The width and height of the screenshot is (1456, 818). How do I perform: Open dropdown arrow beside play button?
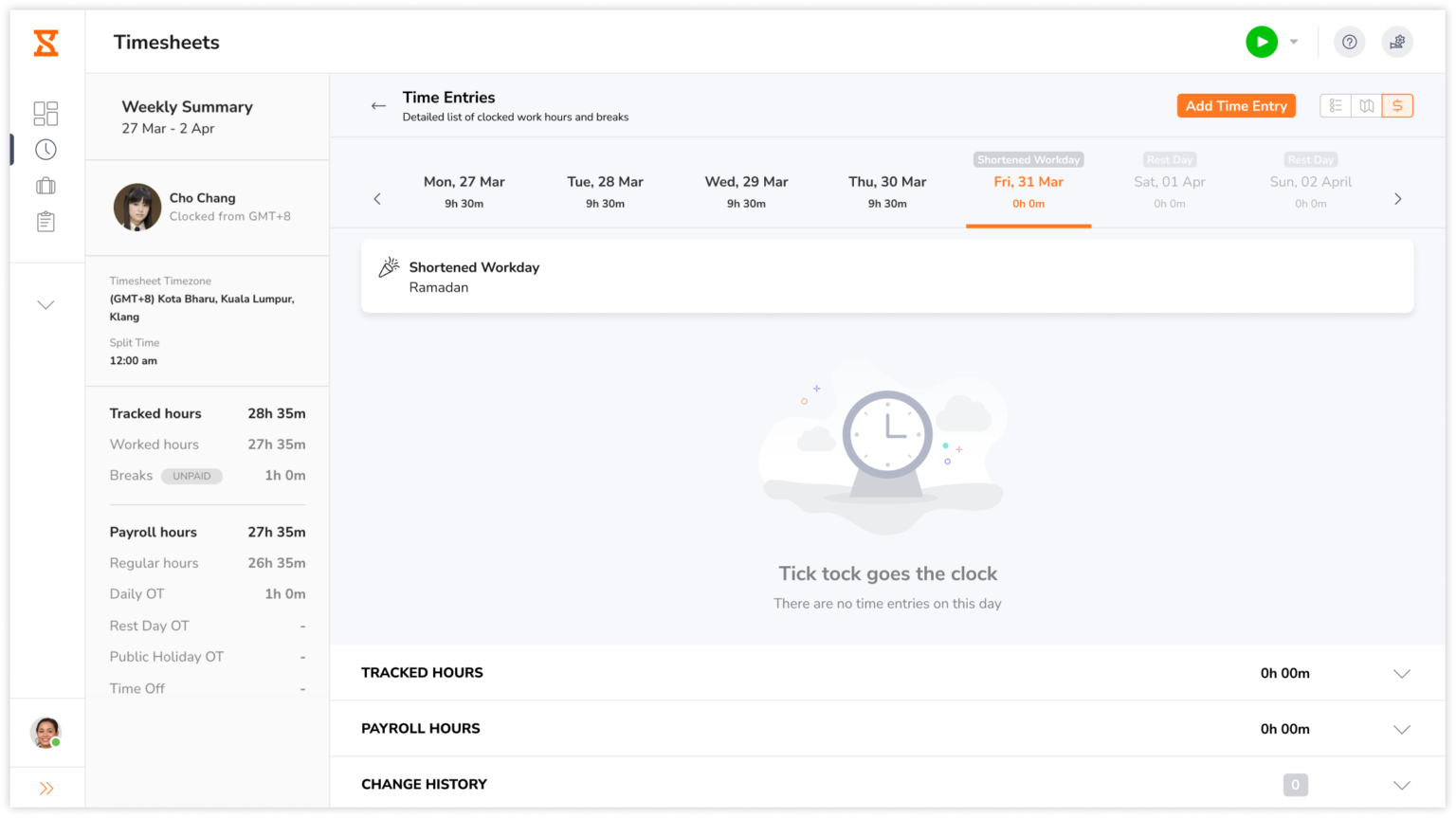tap(1294, 42)
